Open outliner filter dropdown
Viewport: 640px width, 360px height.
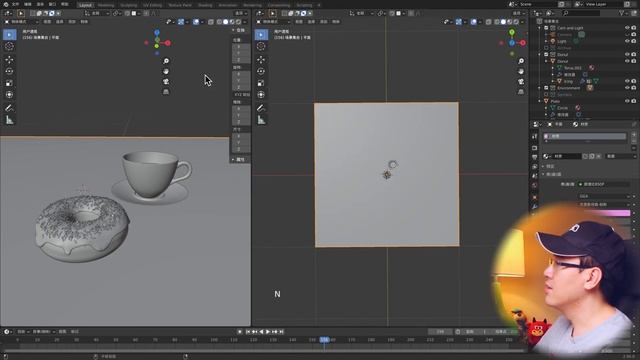(x=624, y=13)
